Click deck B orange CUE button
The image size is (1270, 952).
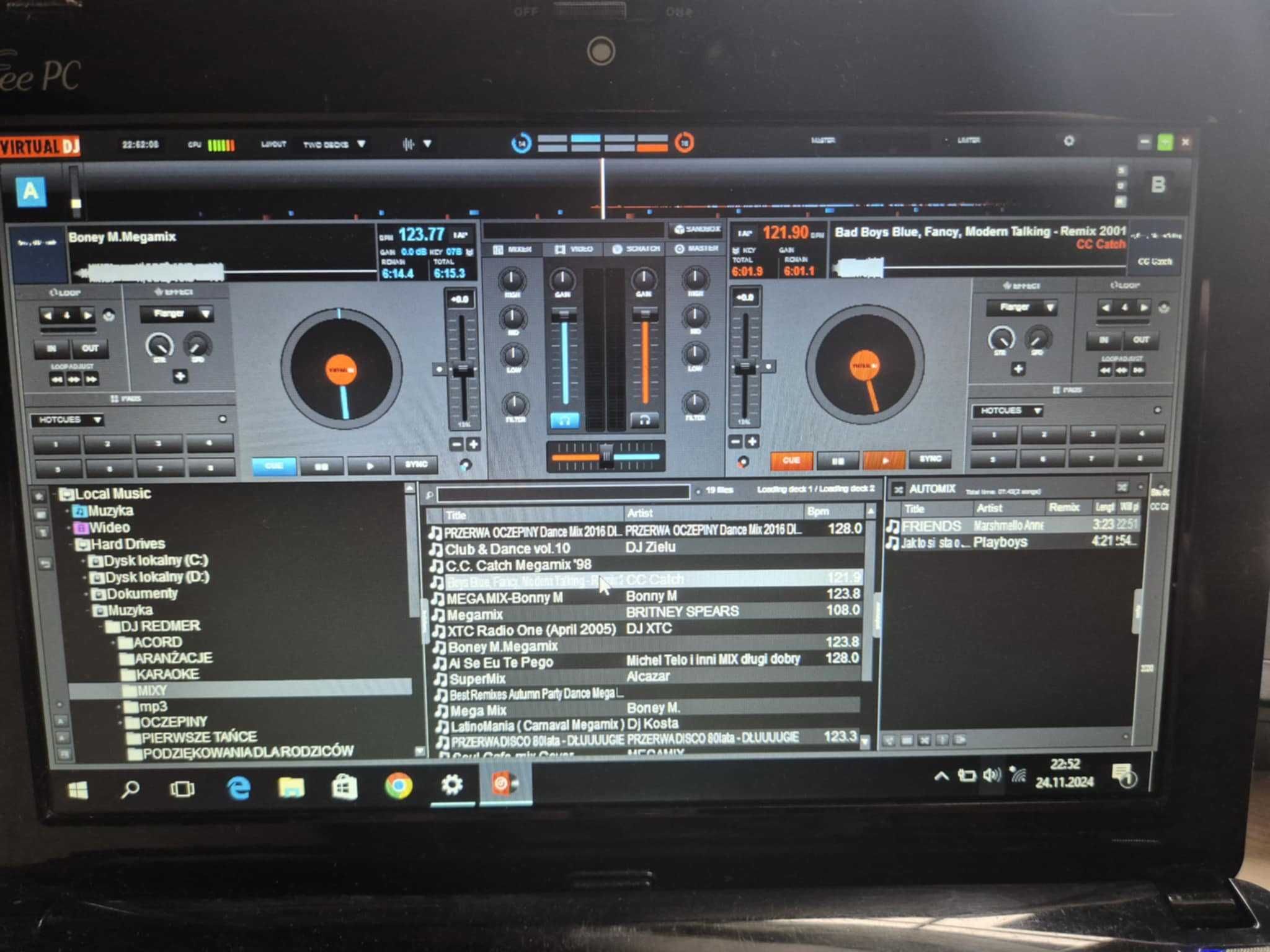pos(791,461)
